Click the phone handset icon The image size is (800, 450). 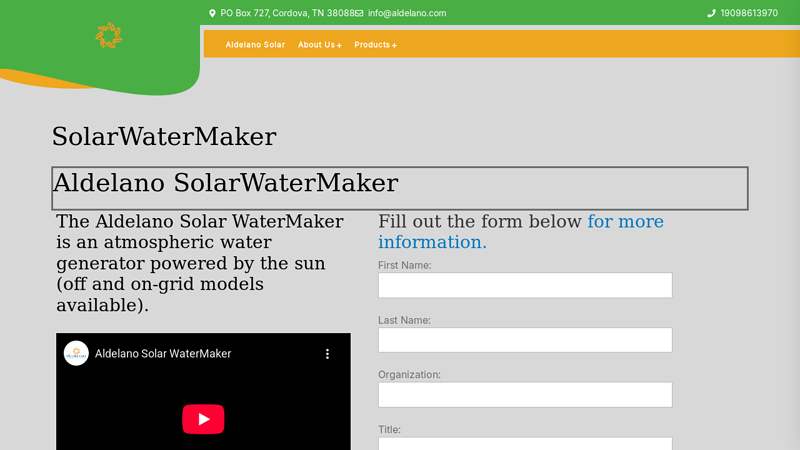[711, 13]
